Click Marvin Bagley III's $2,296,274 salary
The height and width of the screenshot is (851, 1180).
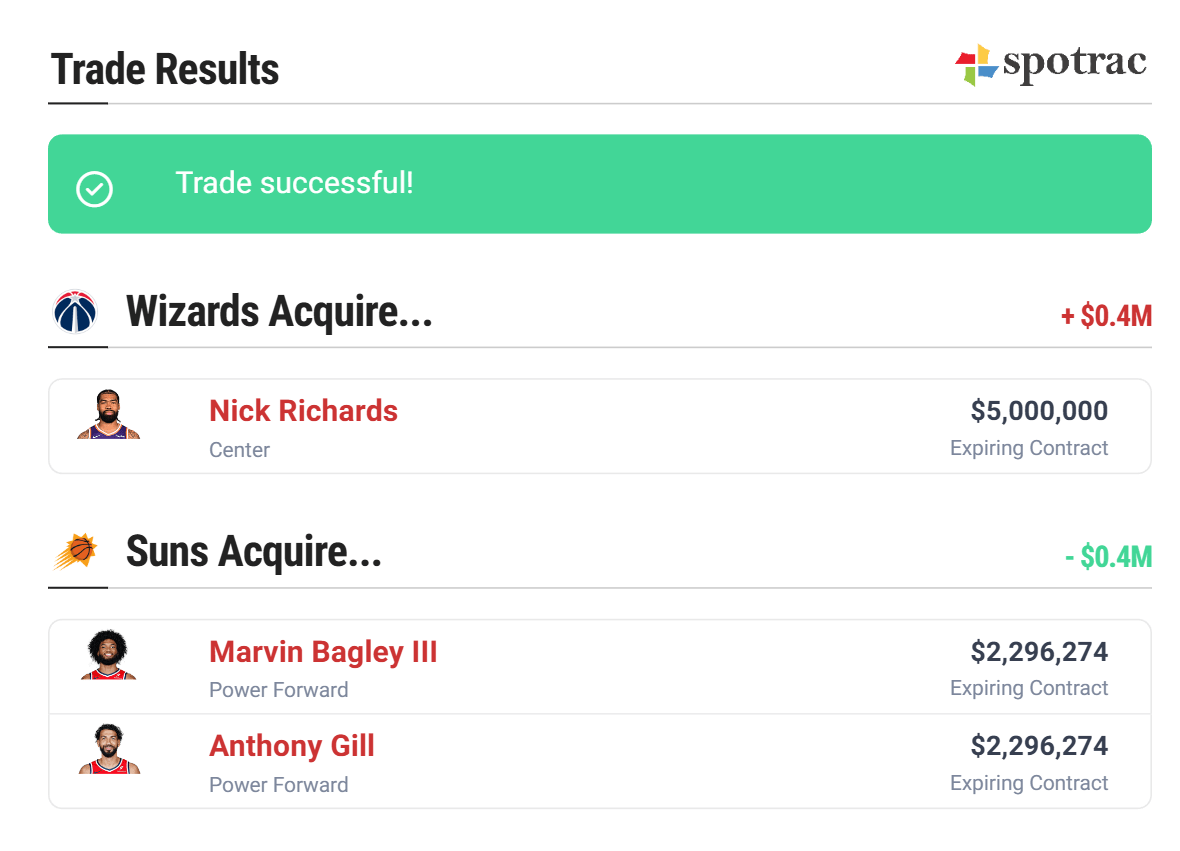[x=1039, y=652]
